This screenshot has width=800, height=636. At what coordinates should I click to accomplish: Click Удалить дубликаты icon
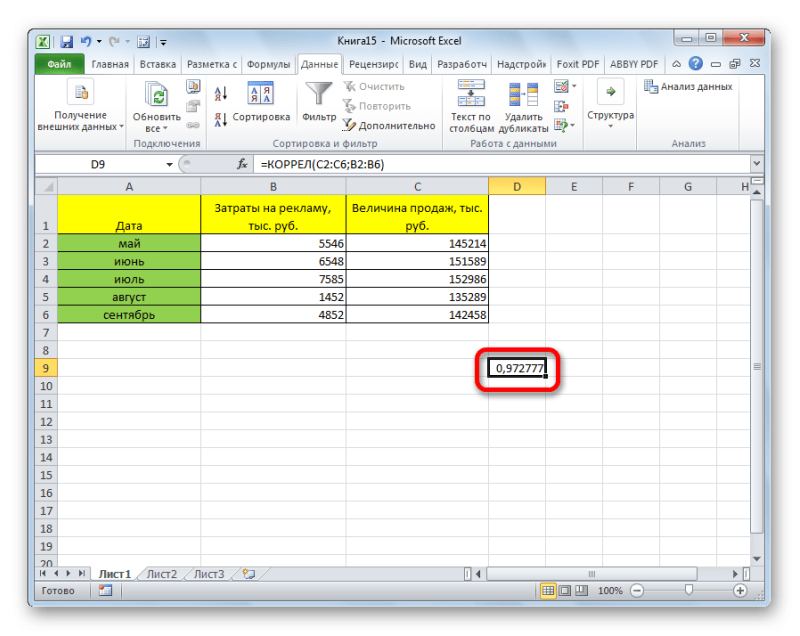point(523,95)
